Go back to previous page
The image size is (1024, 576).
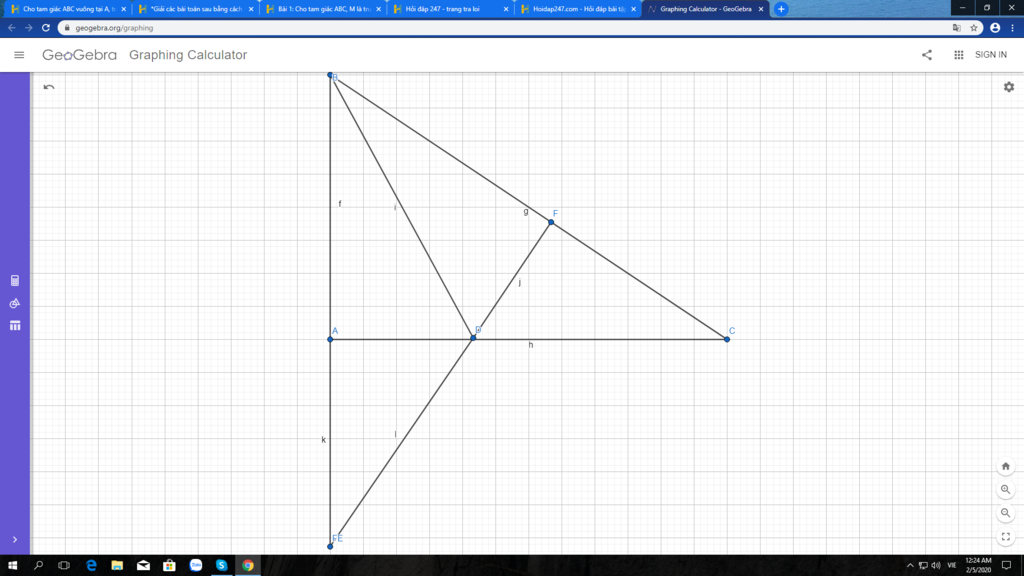click(12, 28)
